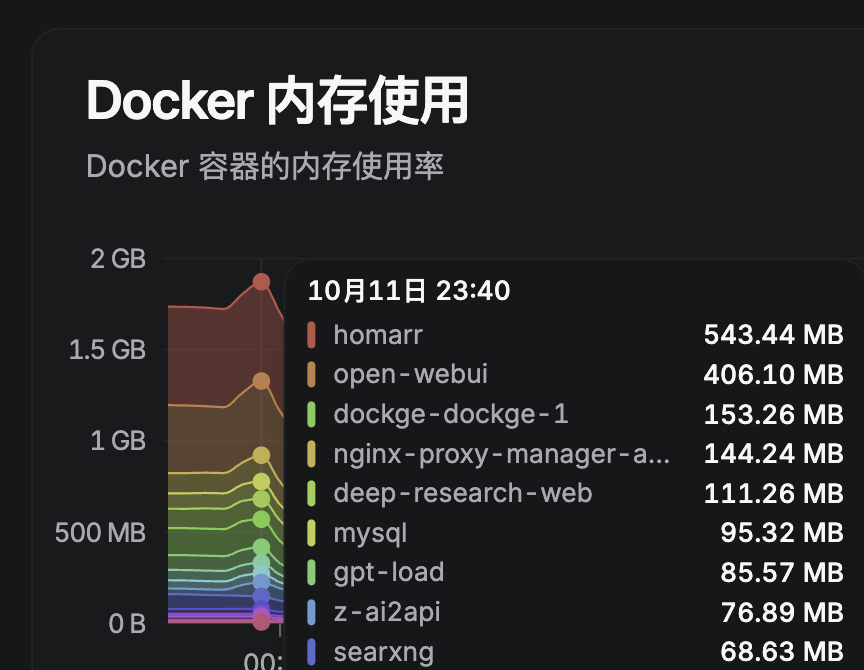Click the 85.57 MB value

pos(782,572)
